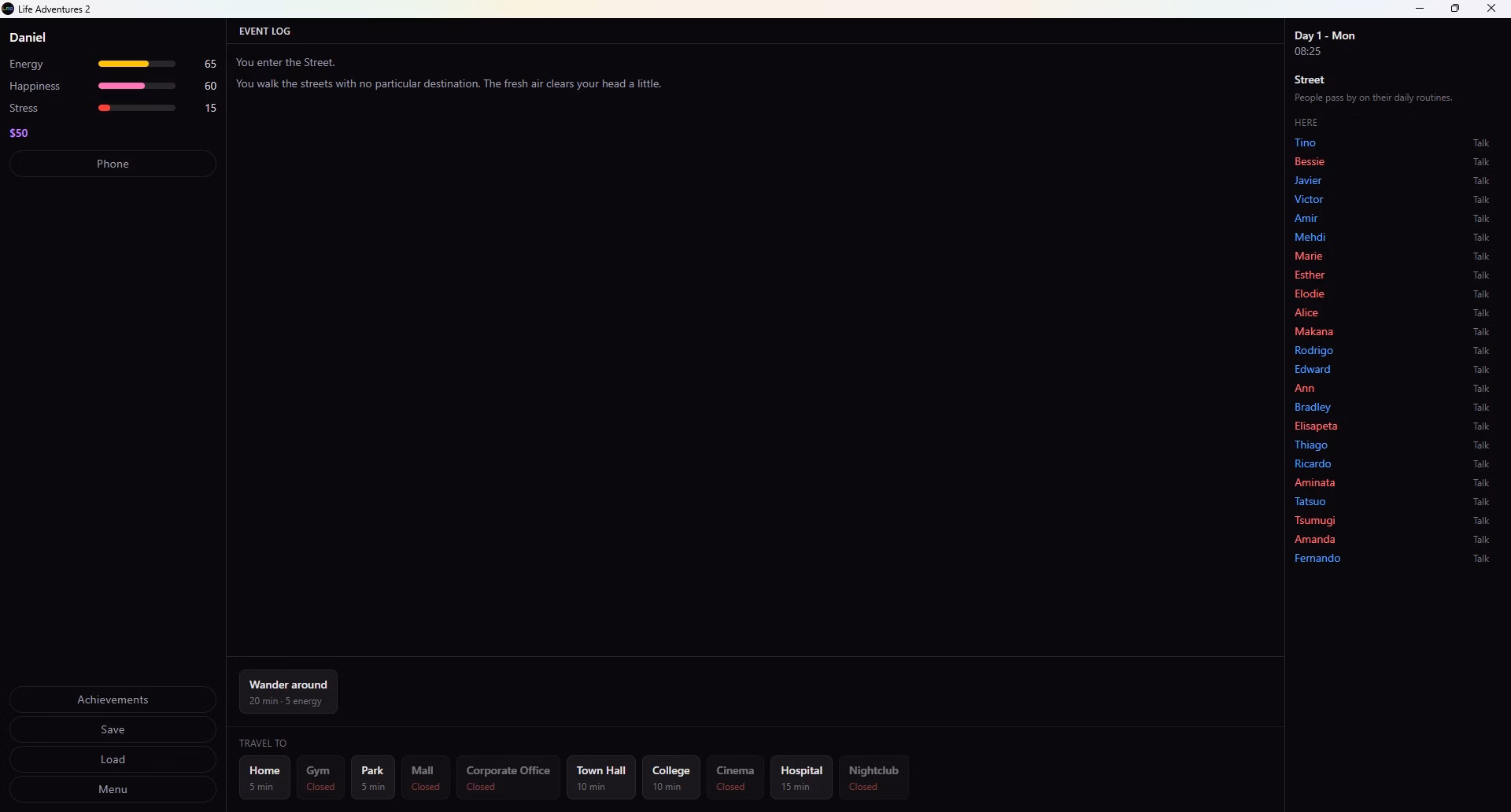The image size is (1511, 812).
Task: Click the closed Nightclub destination
Action: pyautogui.click(x=873, y=777)
